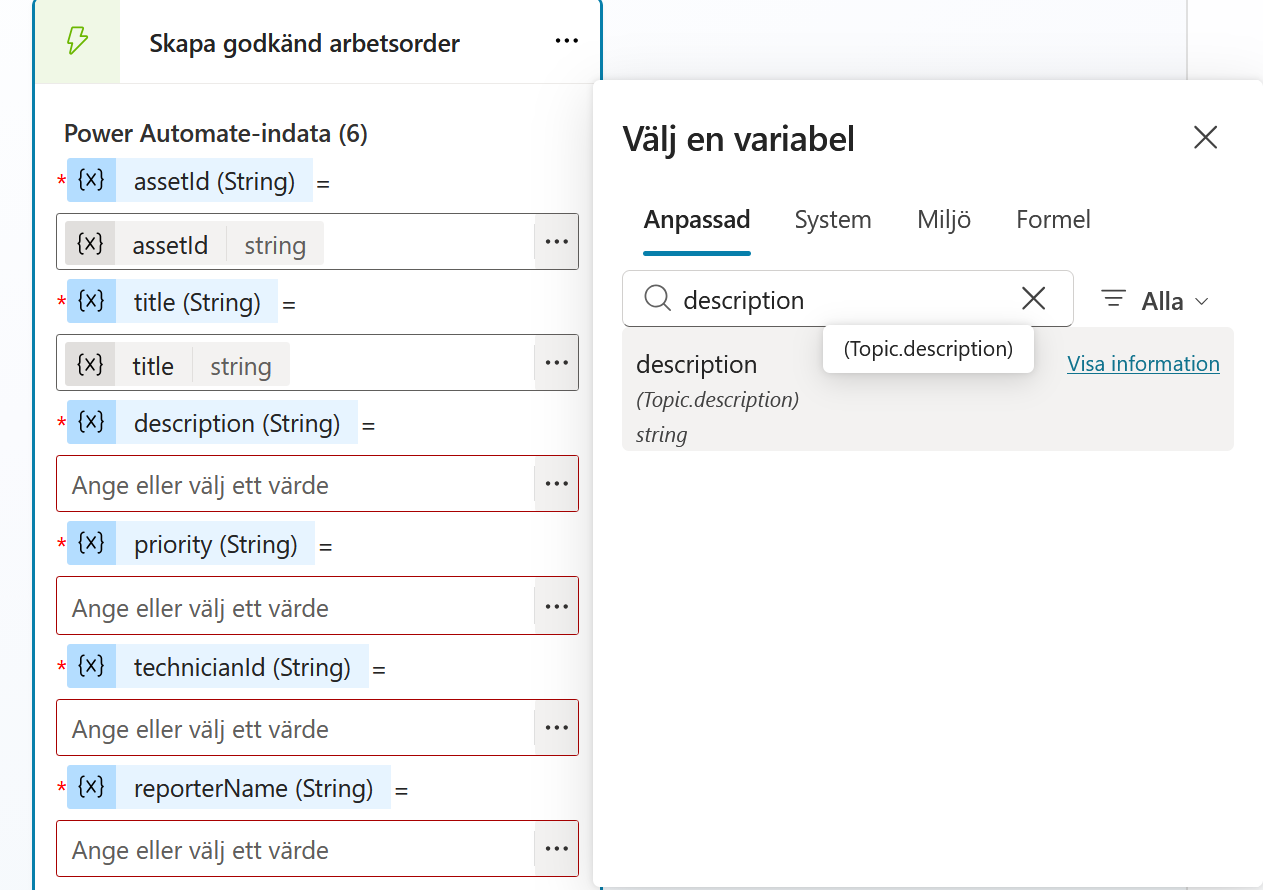
Task: Click the variable icon next to description (String)
Action: point(91,422)
